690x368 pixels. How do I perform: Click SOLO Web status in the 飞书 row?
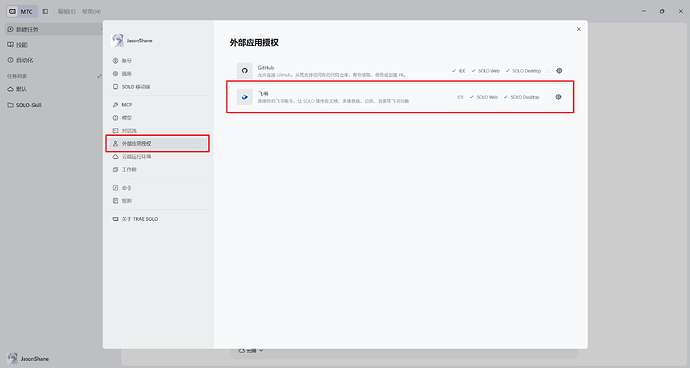click(484, 97)
